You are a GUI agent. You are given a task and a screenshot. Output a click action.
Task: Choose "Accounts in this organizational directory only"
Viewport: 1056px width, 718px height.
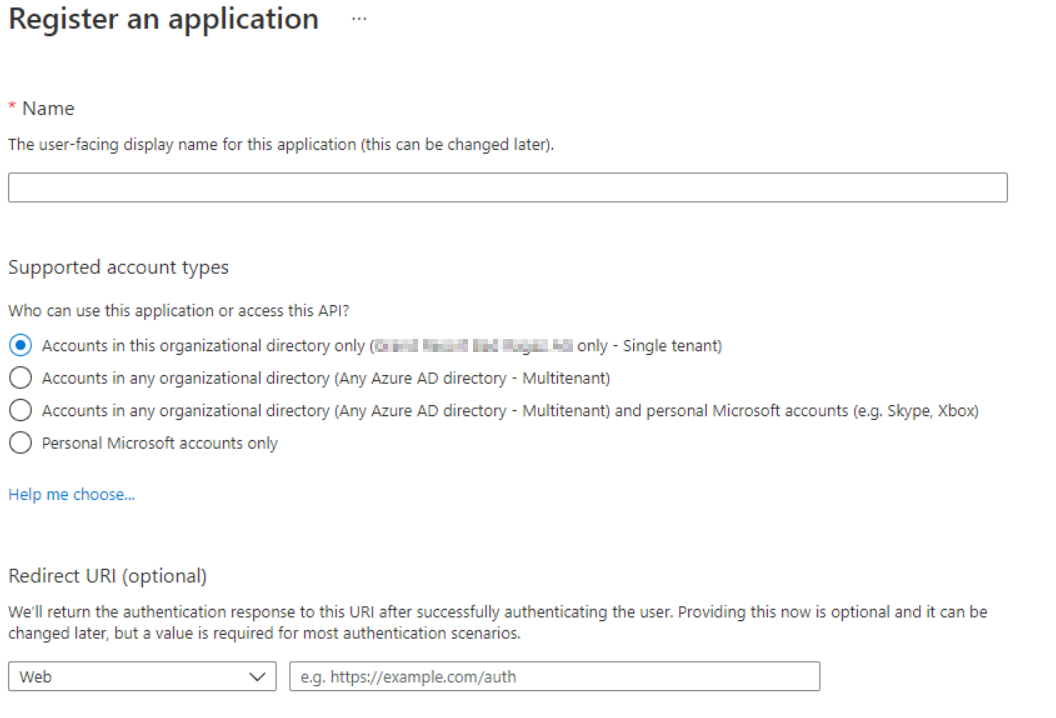[x=19, y=344]
